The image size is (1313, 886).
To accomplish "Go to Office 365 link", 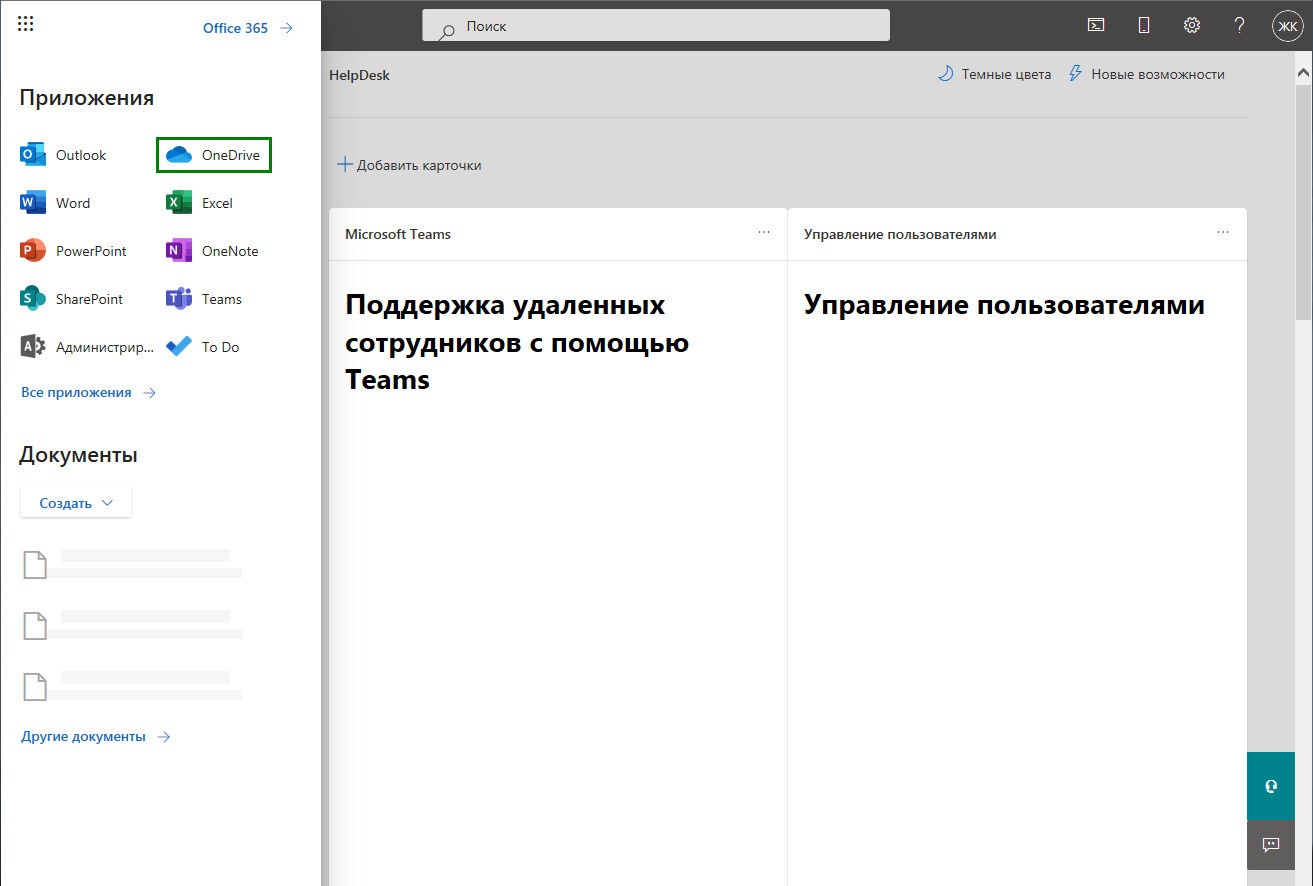I will [248, 28].
